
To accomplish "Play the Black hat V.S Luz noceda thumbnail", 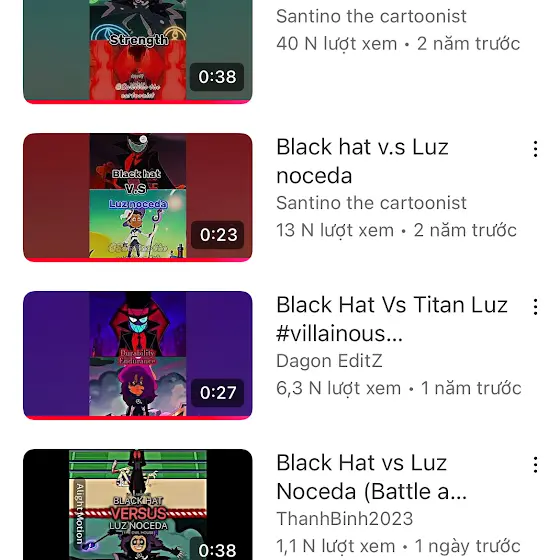I will (x=138, y=197).
